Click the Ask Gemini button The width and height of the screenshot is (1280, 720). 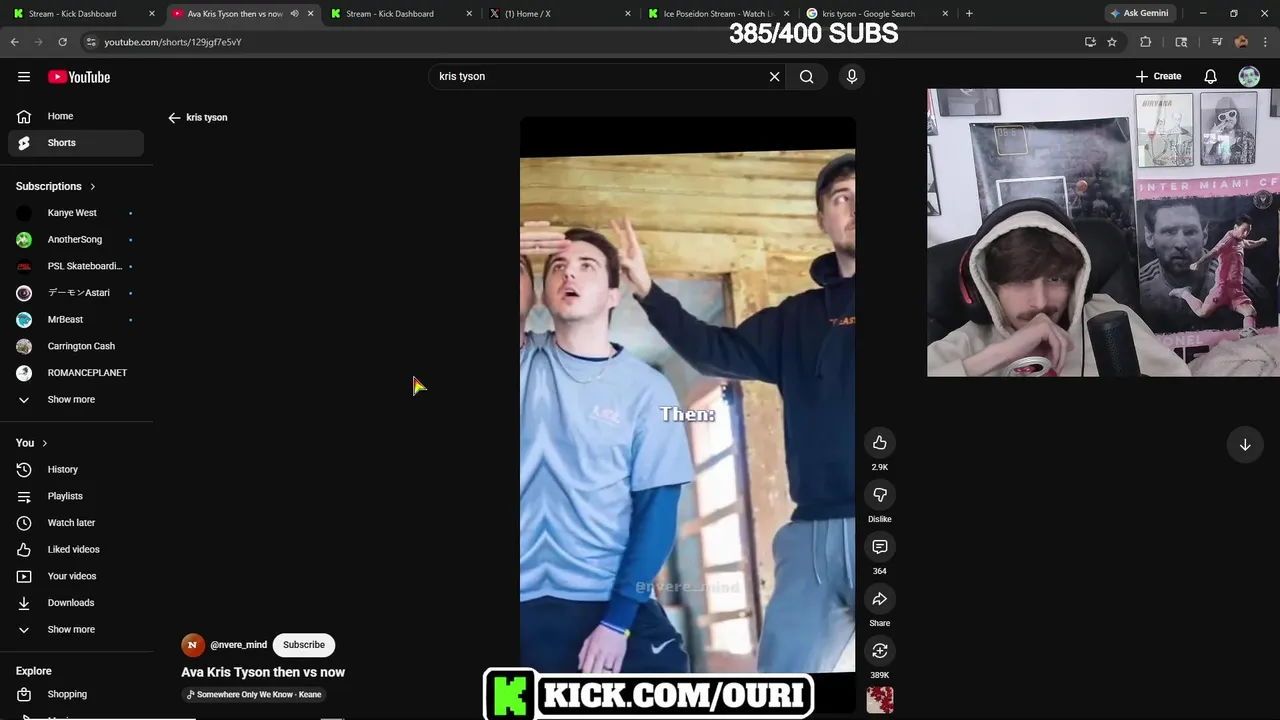click(x=1139, y=14)
